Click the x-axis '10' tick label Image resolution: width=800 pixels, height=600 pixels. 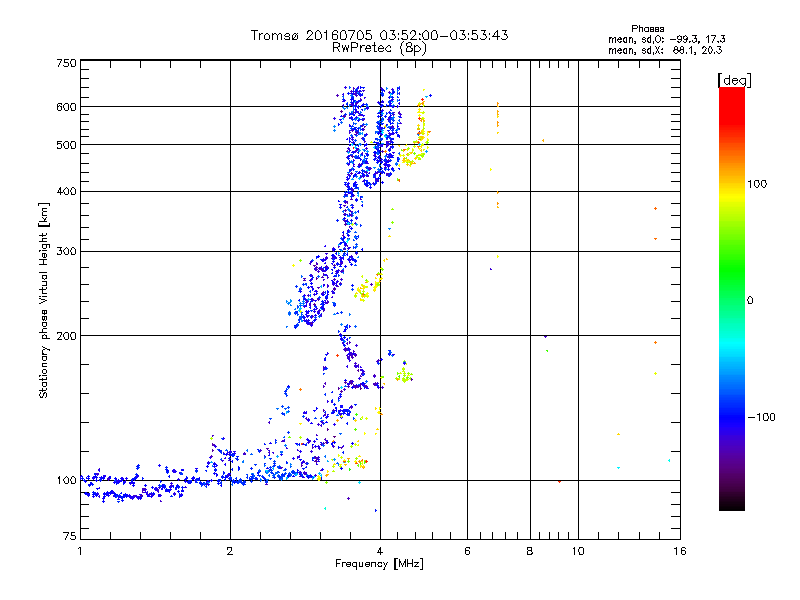point(578,551)
